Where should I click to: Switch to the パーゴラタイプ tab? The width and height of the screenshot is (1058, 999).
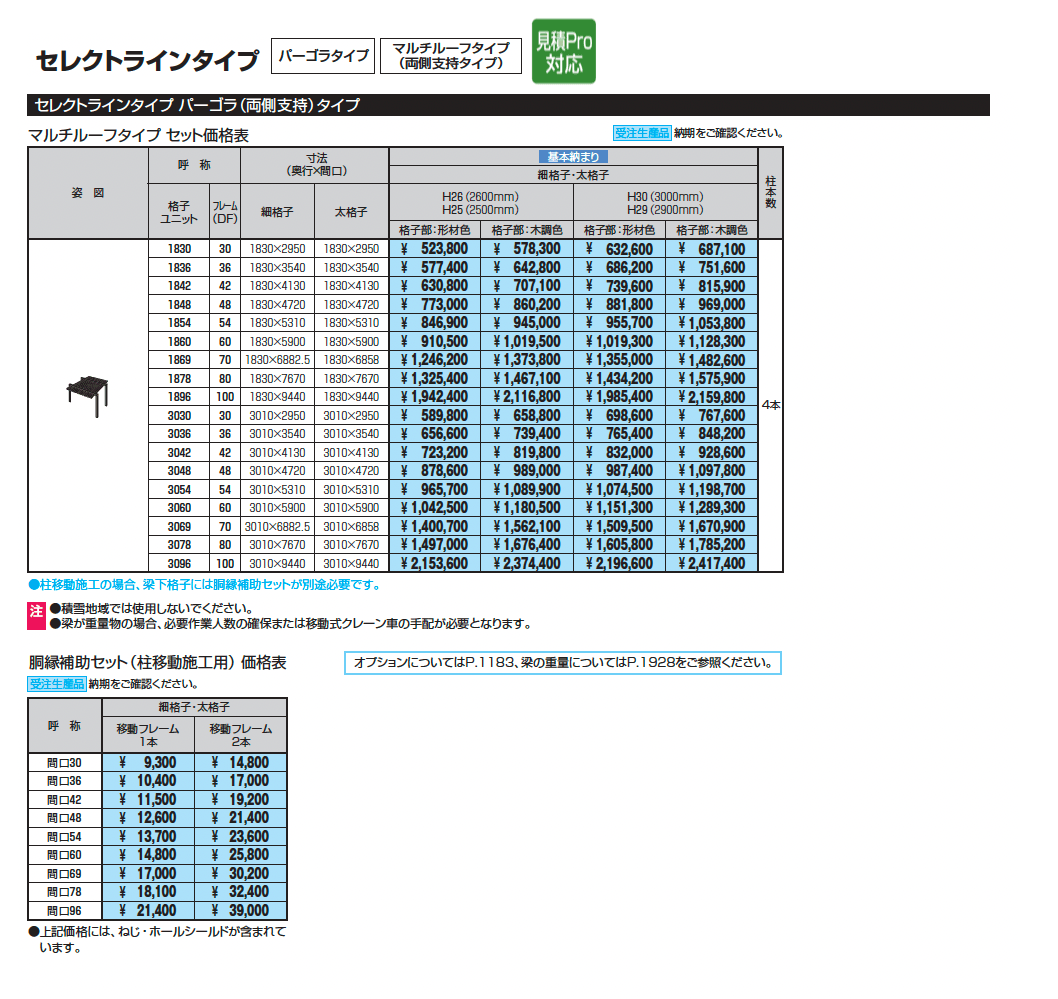click(322, 56)
